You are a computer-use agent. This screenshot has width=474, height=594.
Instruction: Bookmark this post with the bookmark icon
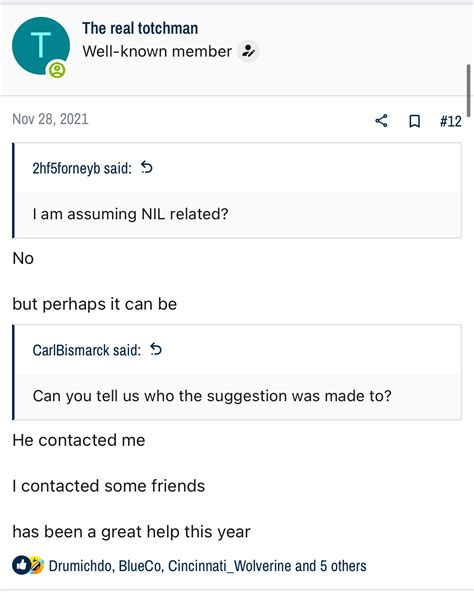[x=415, y=121]
